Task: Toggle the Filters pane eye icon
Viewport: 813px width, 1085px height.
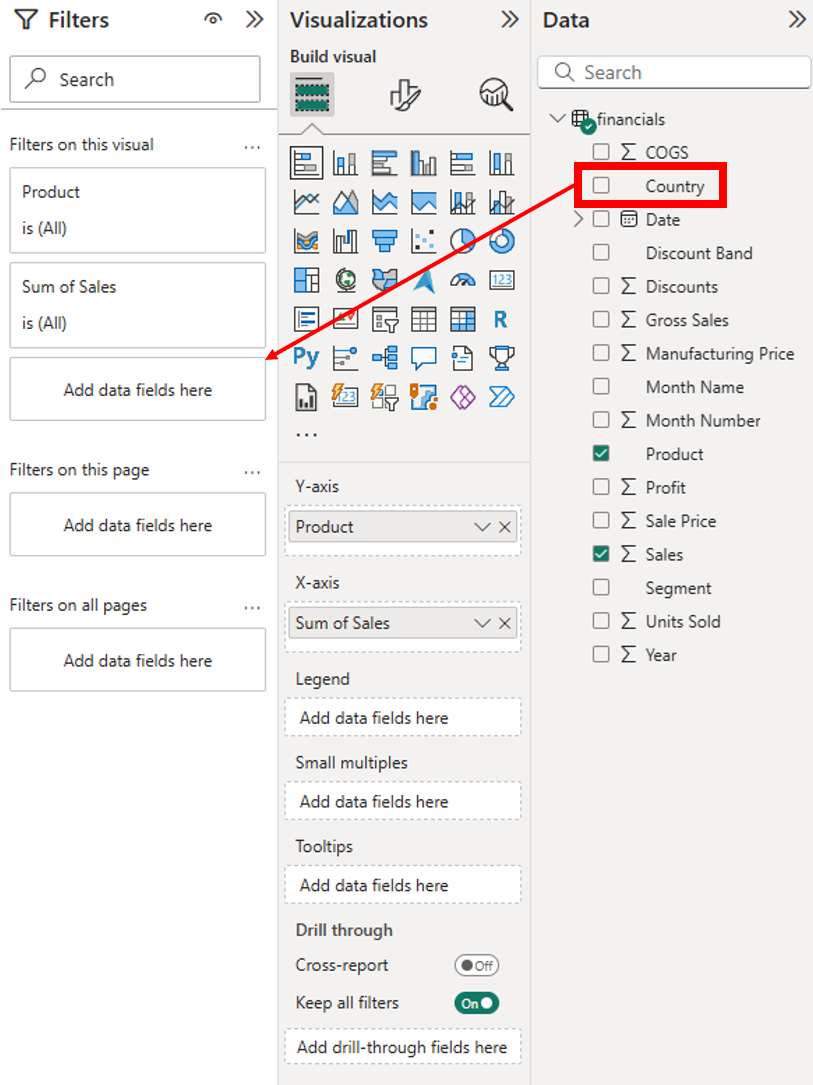Action: (x=213, y=19)
